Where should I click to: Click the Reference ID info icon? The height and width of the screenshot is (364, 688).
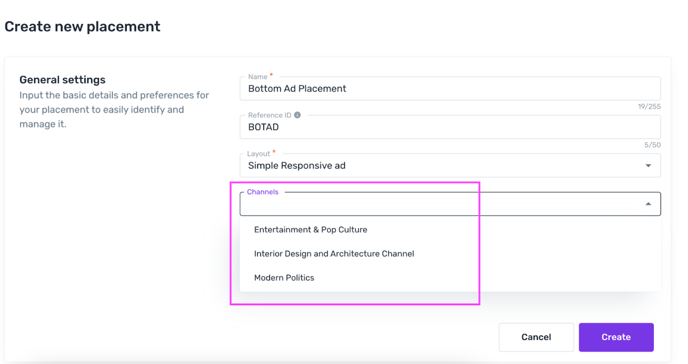pyautogui.click(x=297, y=115)
